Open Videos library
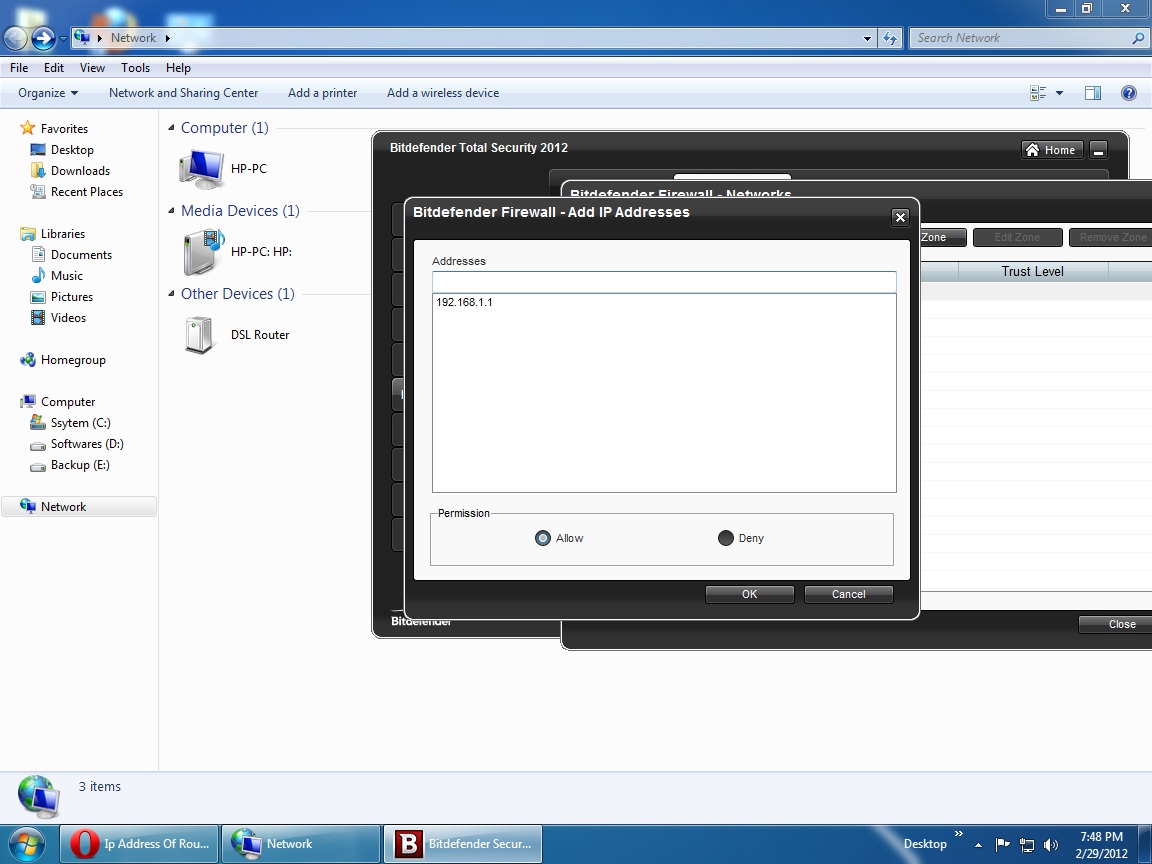This screenshot has width=1152, height=864. tap(68, 318)
